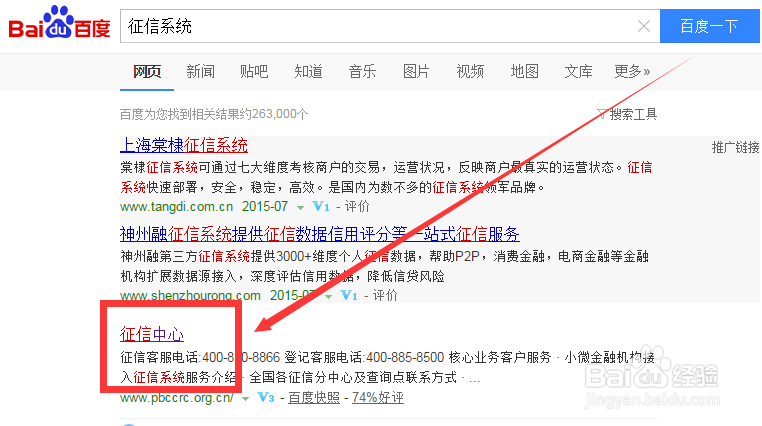762x426 pixels.
Task: Expand the 更多» menu
Action: click(632, 71)
